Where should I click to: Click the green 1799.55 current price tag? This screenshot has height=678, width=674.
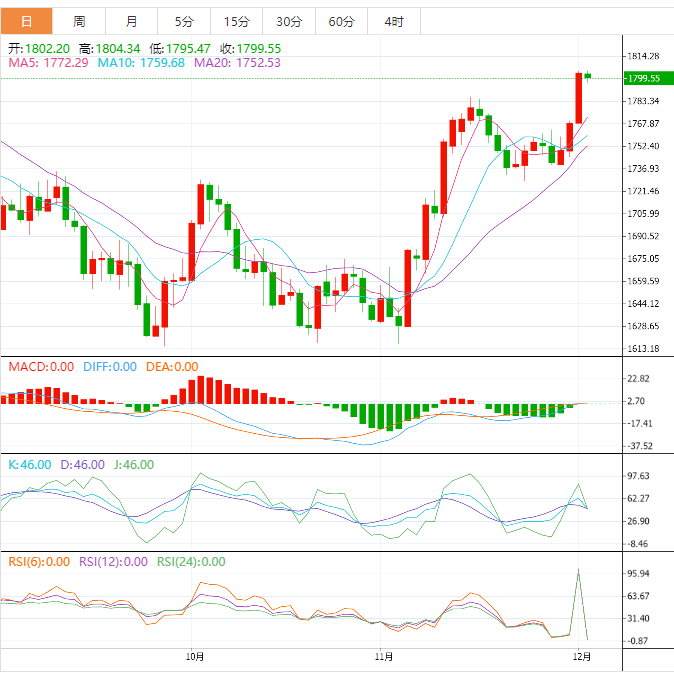pos(648,78)
